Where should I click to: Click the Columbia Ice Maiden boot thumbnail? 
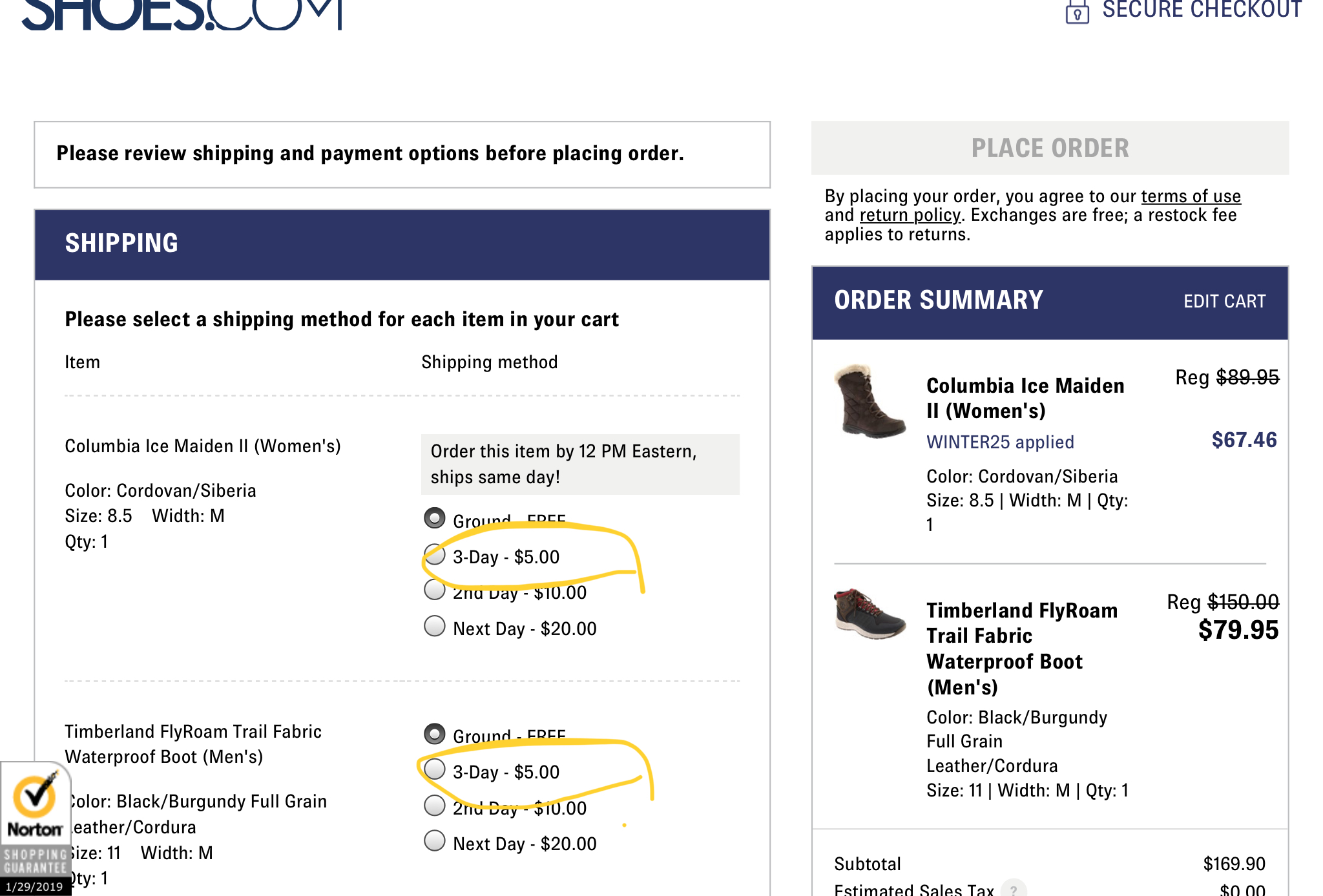(x=869, y=402)
